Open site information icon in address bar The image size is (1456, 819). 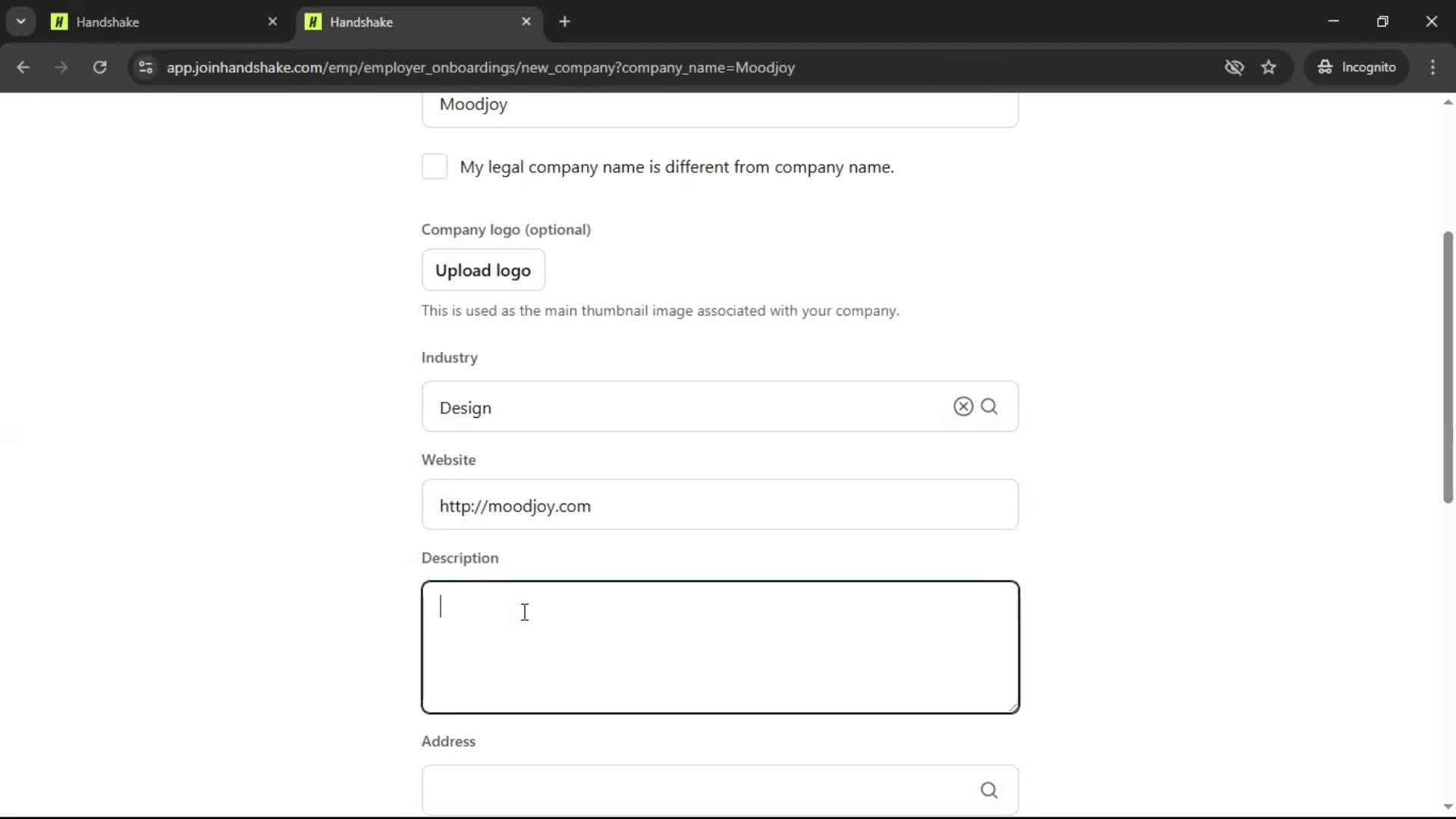click(146, 67)
